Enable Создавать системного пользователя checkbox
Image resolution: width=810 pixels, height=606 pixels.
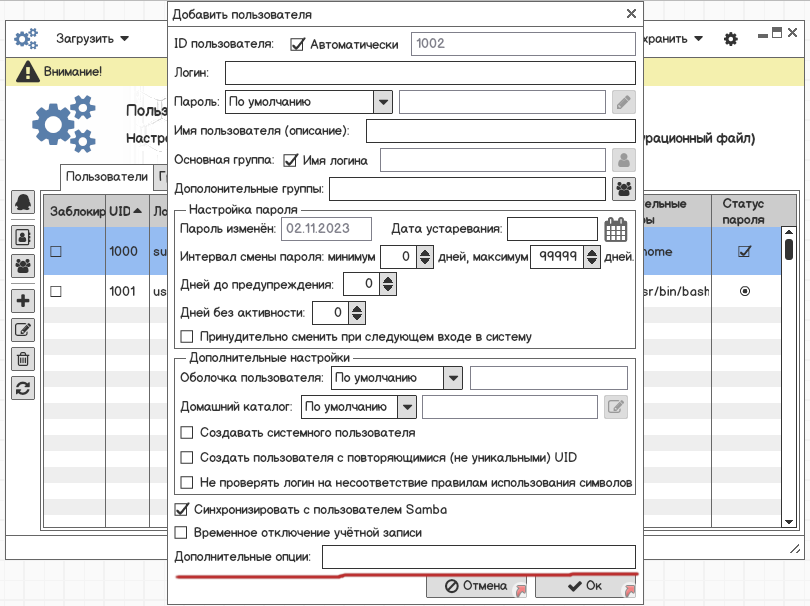point(186,432)
